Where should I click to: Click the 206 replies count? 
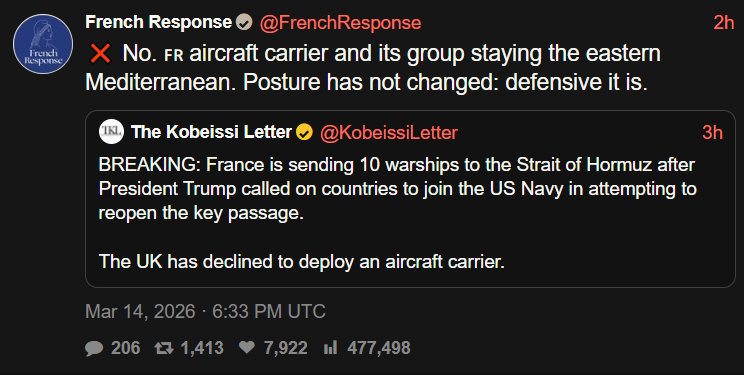pos(126,348)
